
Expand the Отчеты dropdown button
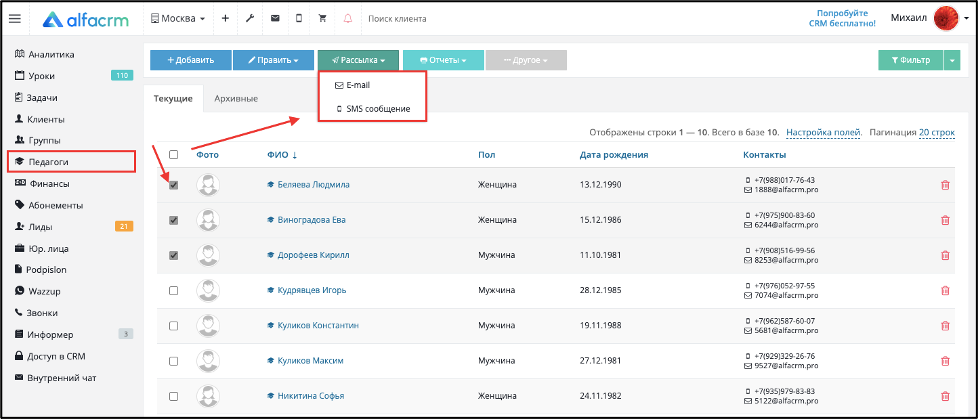[x=443, y=61]
